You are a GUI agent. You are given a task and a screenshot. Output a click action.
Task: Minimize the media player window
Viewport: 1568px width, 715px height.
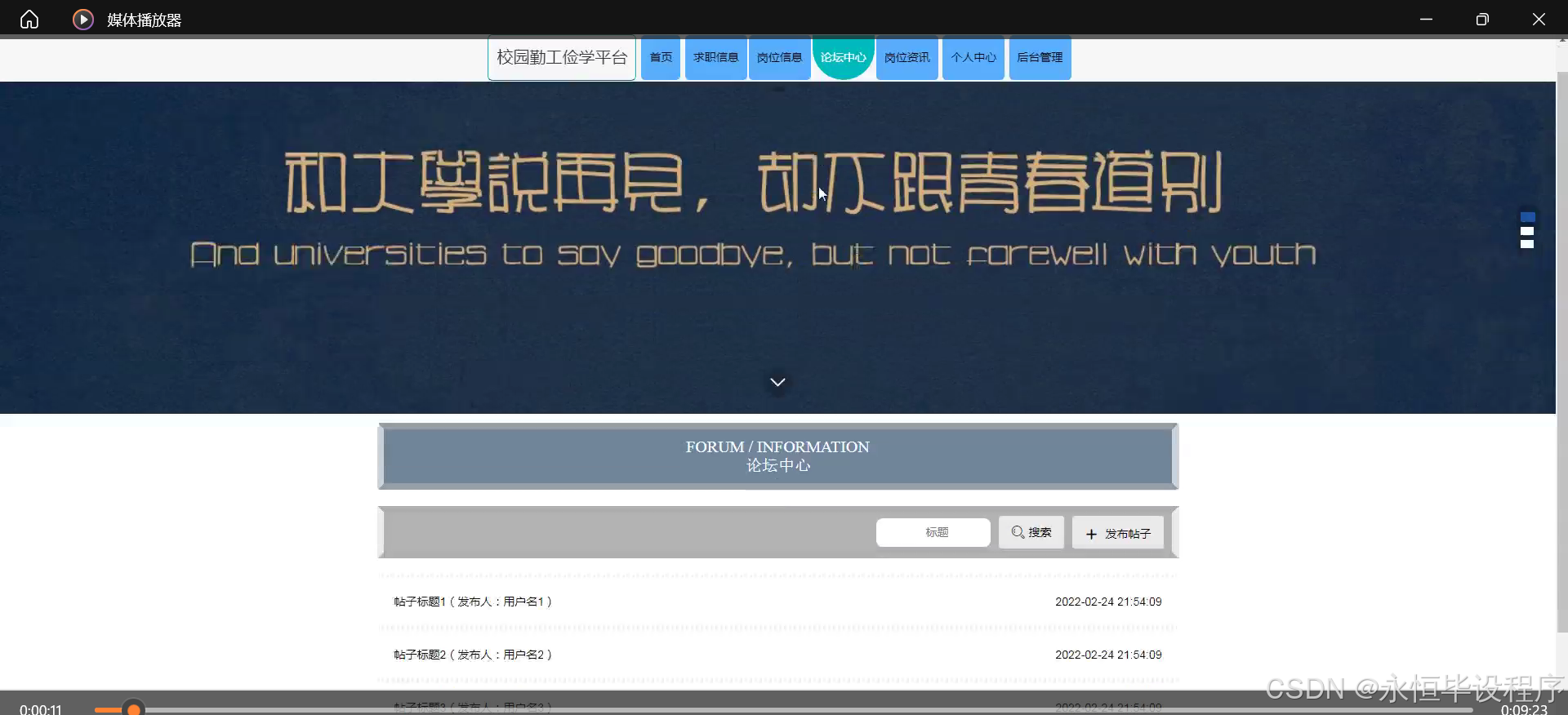coord(1426,19)
